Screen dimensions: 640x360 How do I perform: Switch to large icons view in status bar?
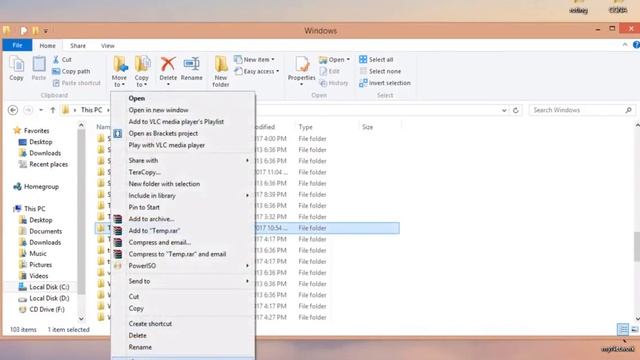(634, 329)
